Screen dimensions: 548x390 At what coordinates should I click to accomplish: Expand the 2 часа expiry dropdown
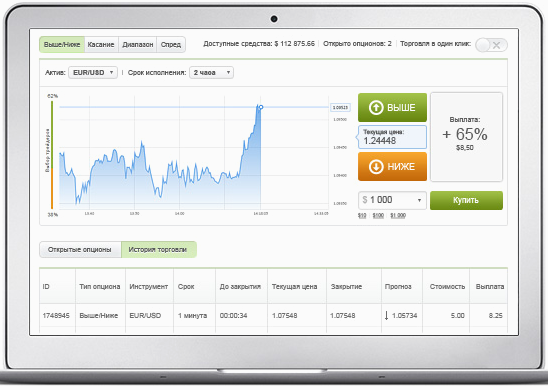pyautogui.click(x=211, y=73)
